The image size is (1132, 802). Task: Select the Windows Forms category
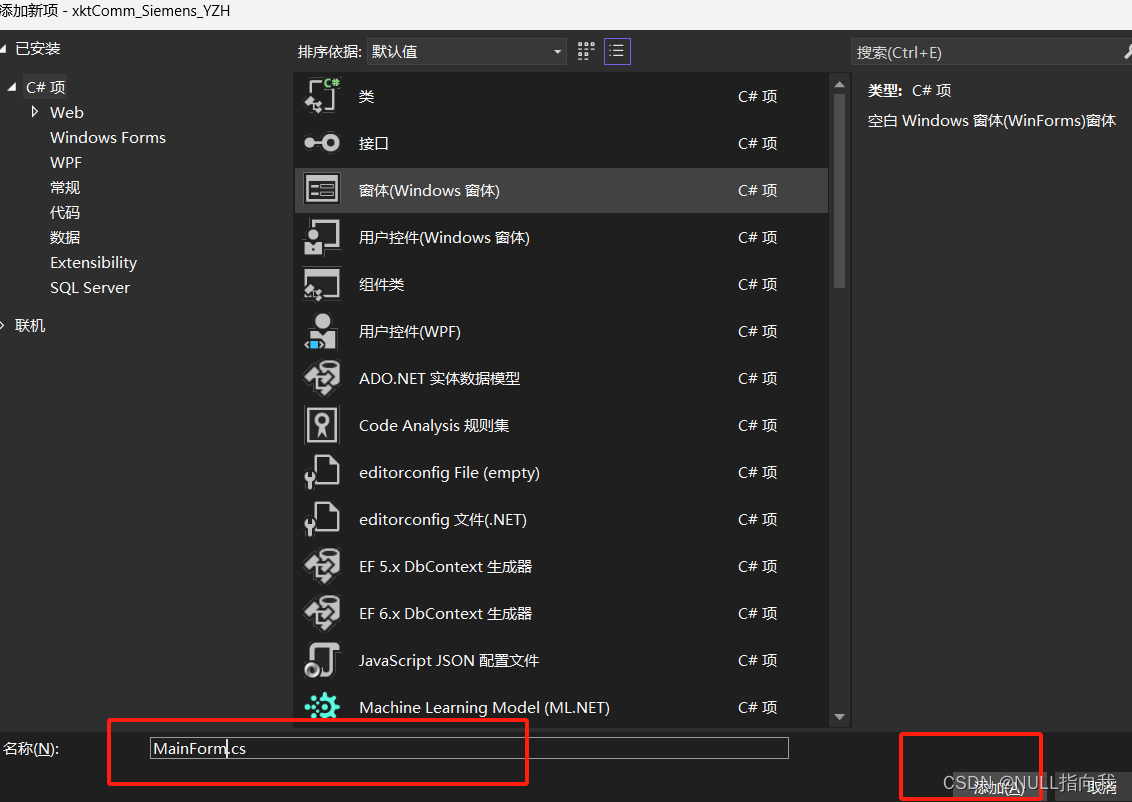107,137
